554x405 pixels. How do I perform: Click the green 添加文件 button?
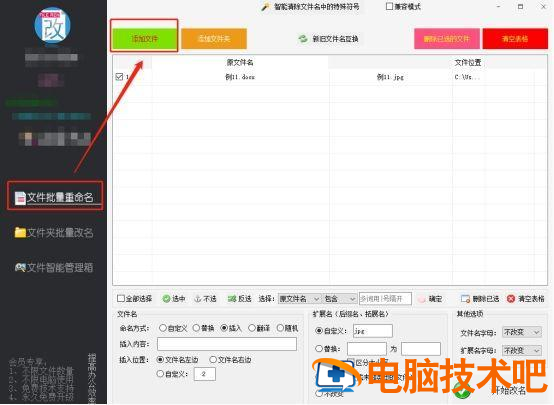(144, 39)
